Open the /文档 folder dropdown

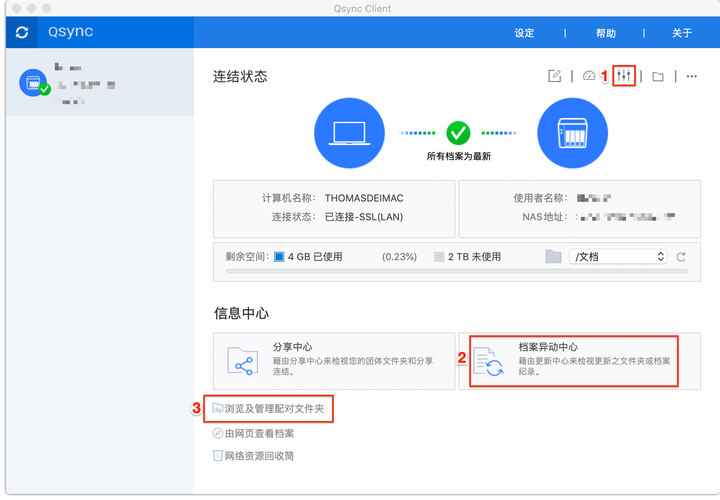(x=618, y=256)
